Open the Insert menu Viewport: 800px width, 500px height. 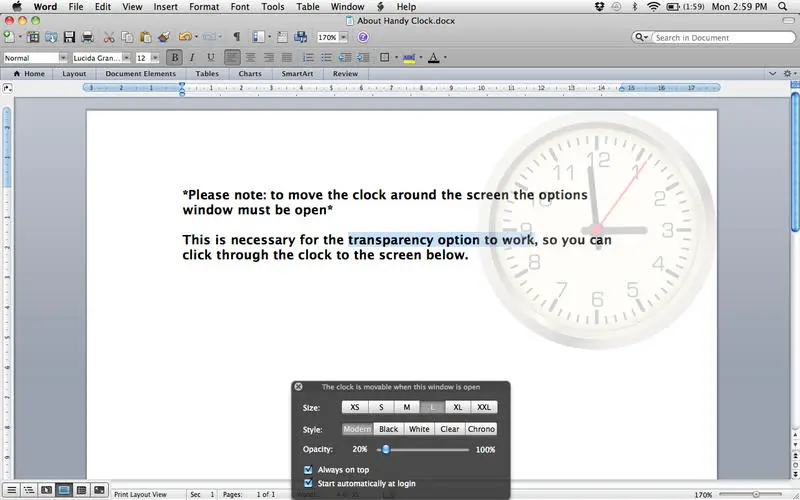pyautogui.click(x=165, y=7)
